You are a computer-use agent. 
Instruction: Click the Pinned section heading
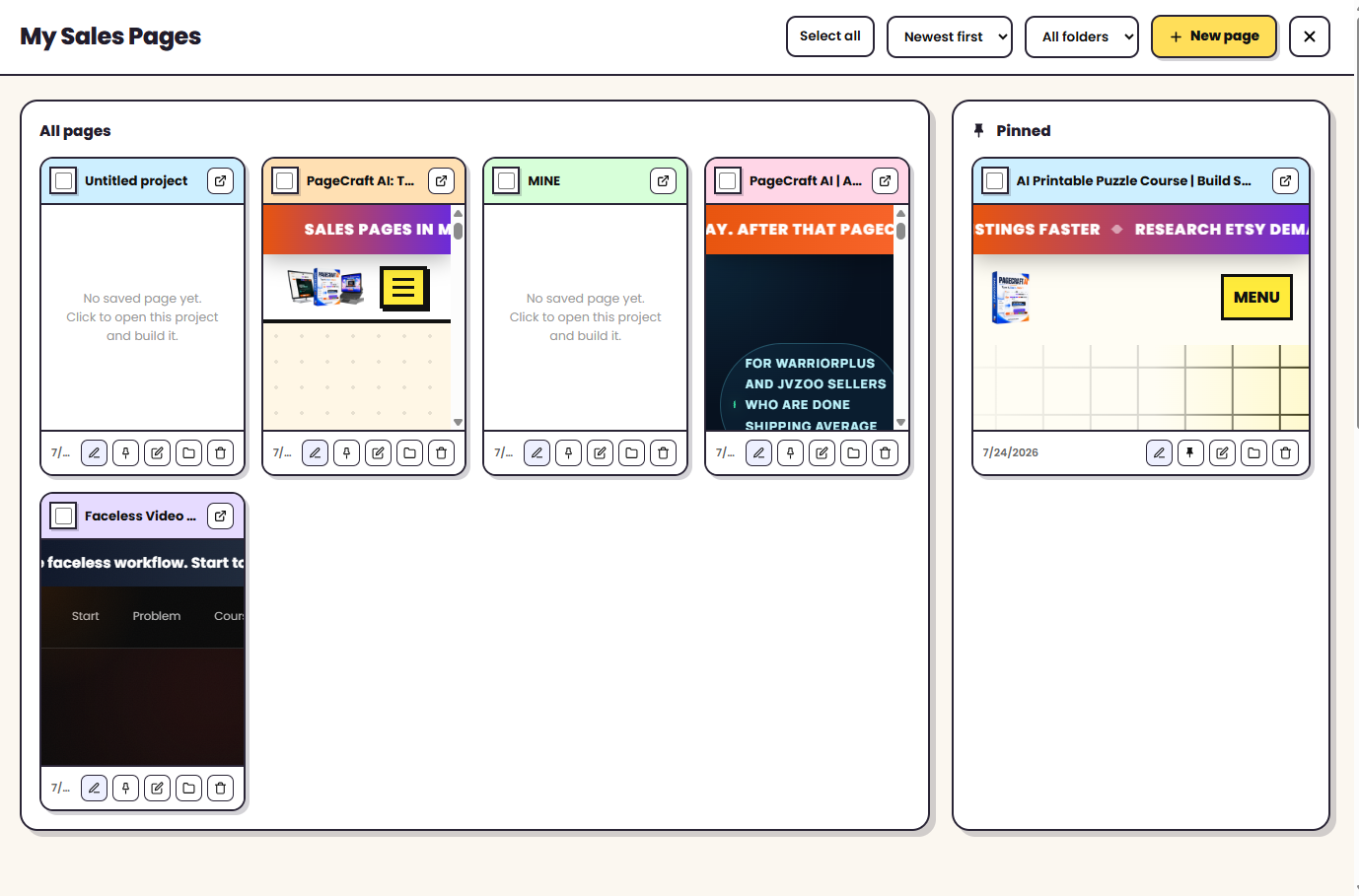[x=1024, y=131]
